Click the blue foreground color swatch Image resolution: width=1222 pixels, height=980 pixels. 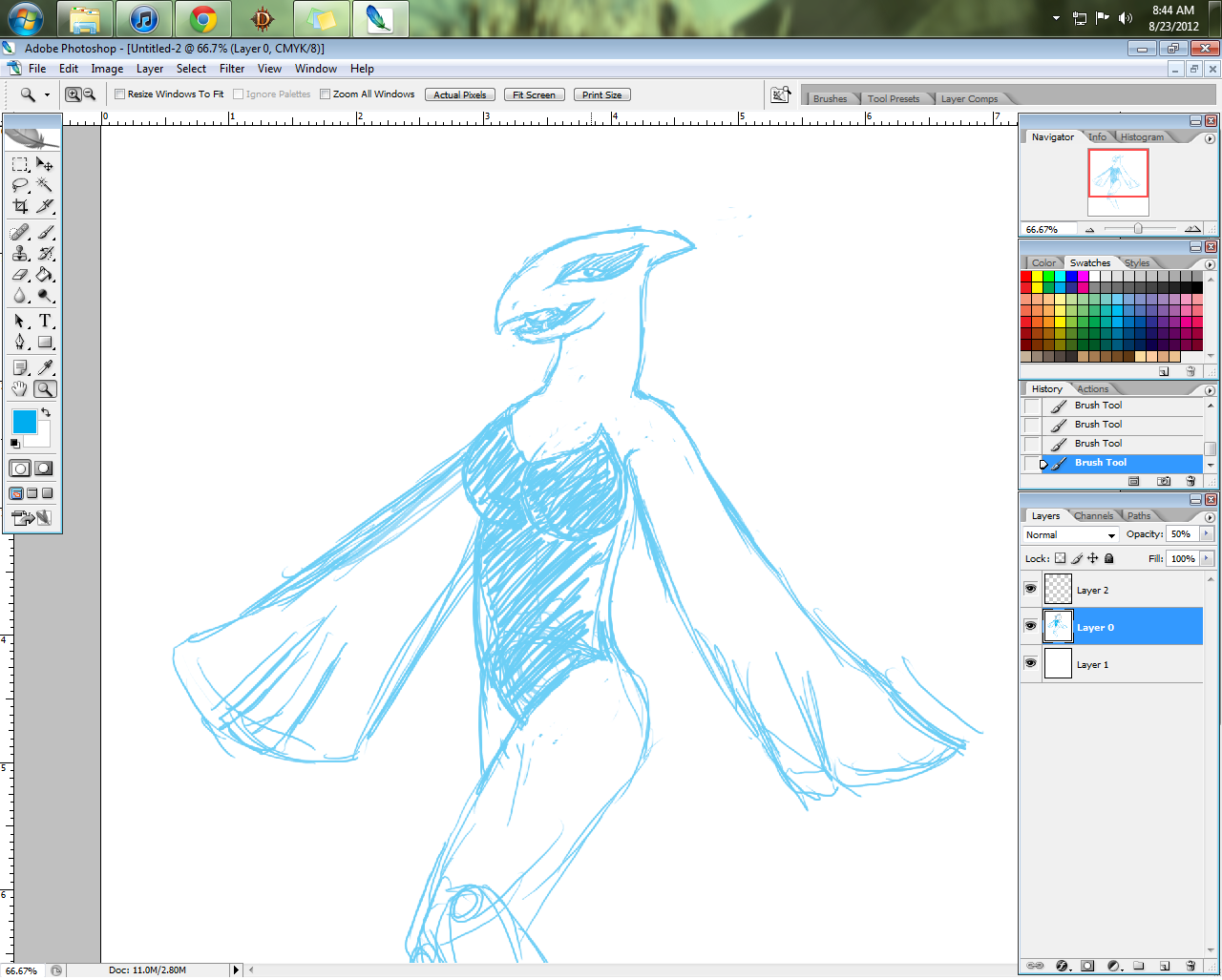click(24, 422)
